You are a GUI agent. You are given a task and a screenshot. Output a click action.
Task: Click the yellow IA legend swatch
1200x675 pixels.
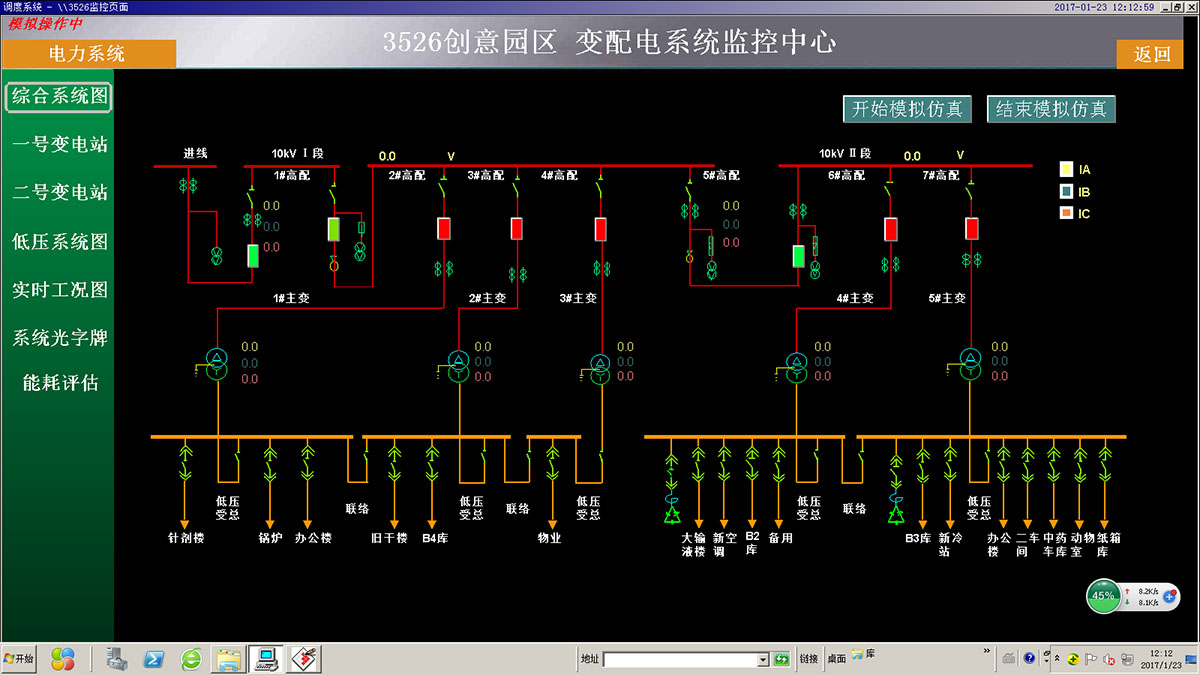pyautogui.click(x=1067, y=170)
